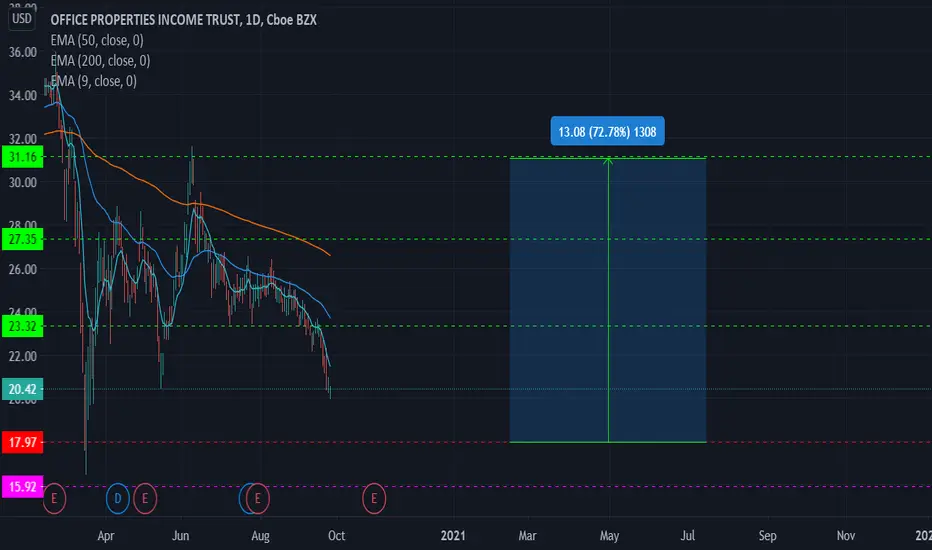Screen dimensions: 932x550
Task: Click the 13.08 (72.78%) 1308 measurement label
Action: pyautogui.click(x=607, y=131)
